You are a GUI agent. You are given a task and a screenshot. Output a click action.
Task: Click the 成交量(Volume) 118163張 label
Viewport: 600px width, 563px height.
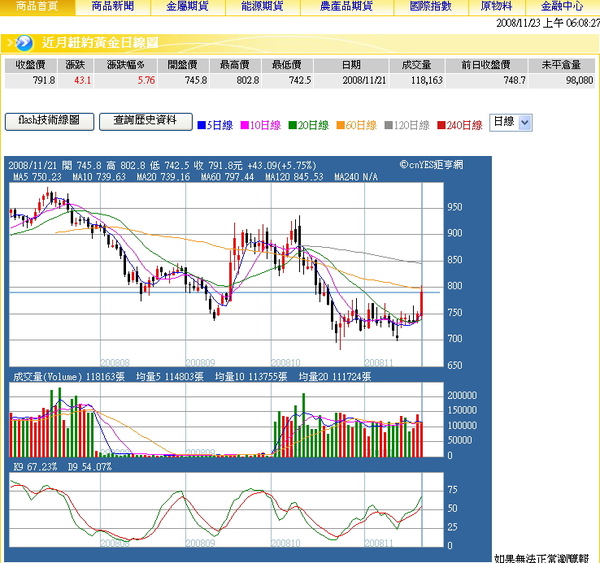point(68,377)
